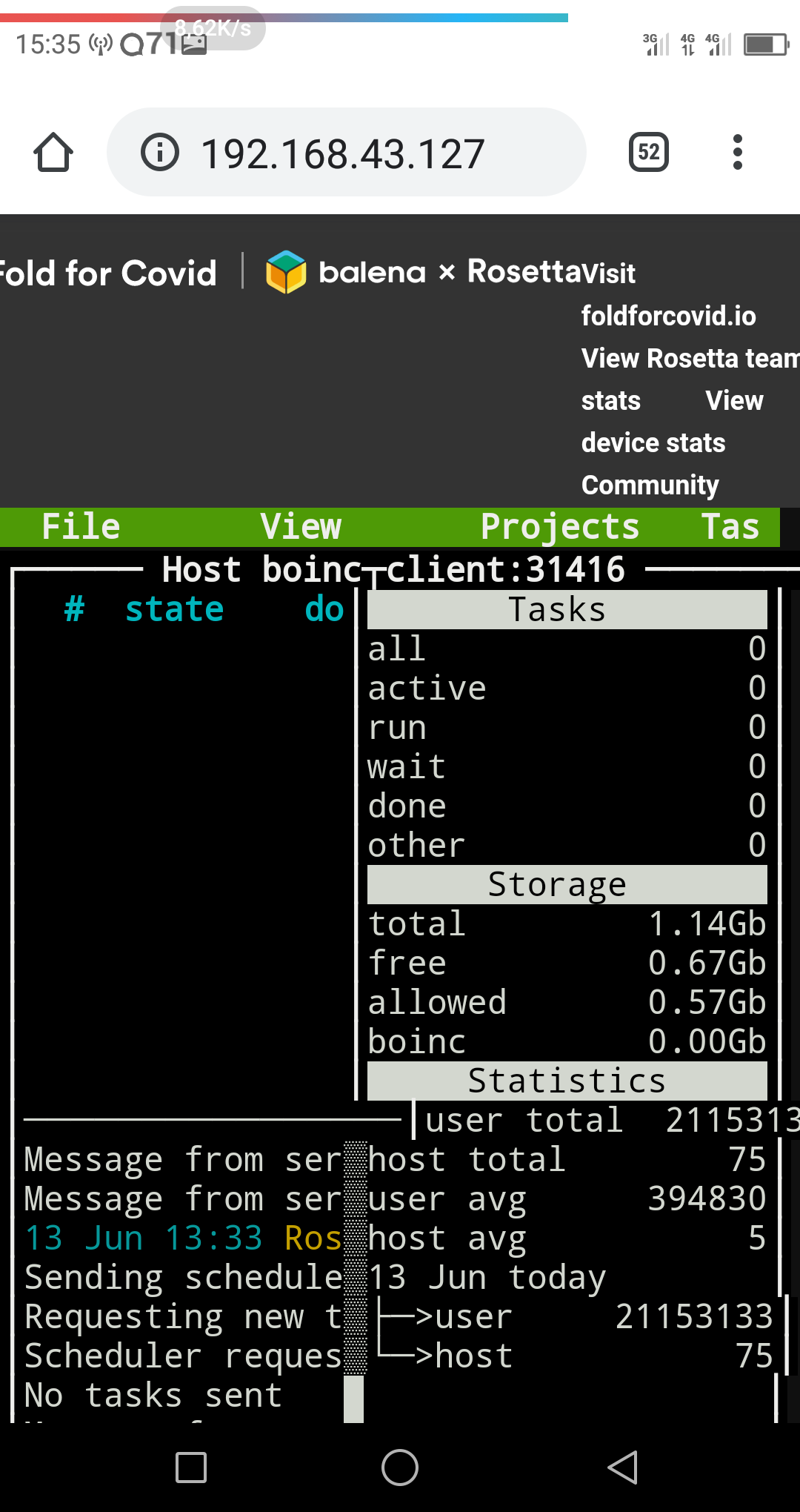Viewport: 800px width, 1512px height.
Task: Click the Fold for Covid title
Action: tap(108, 273)
